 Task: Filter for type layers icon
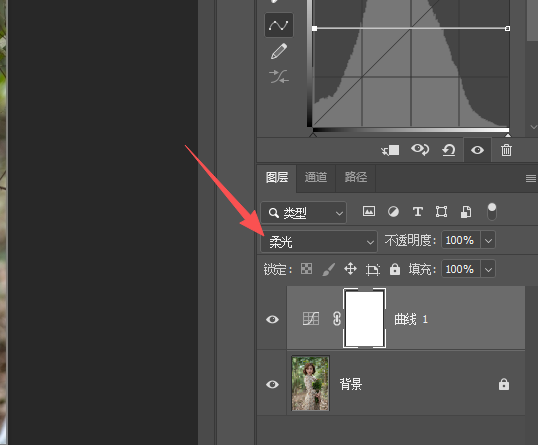[418, 211]
